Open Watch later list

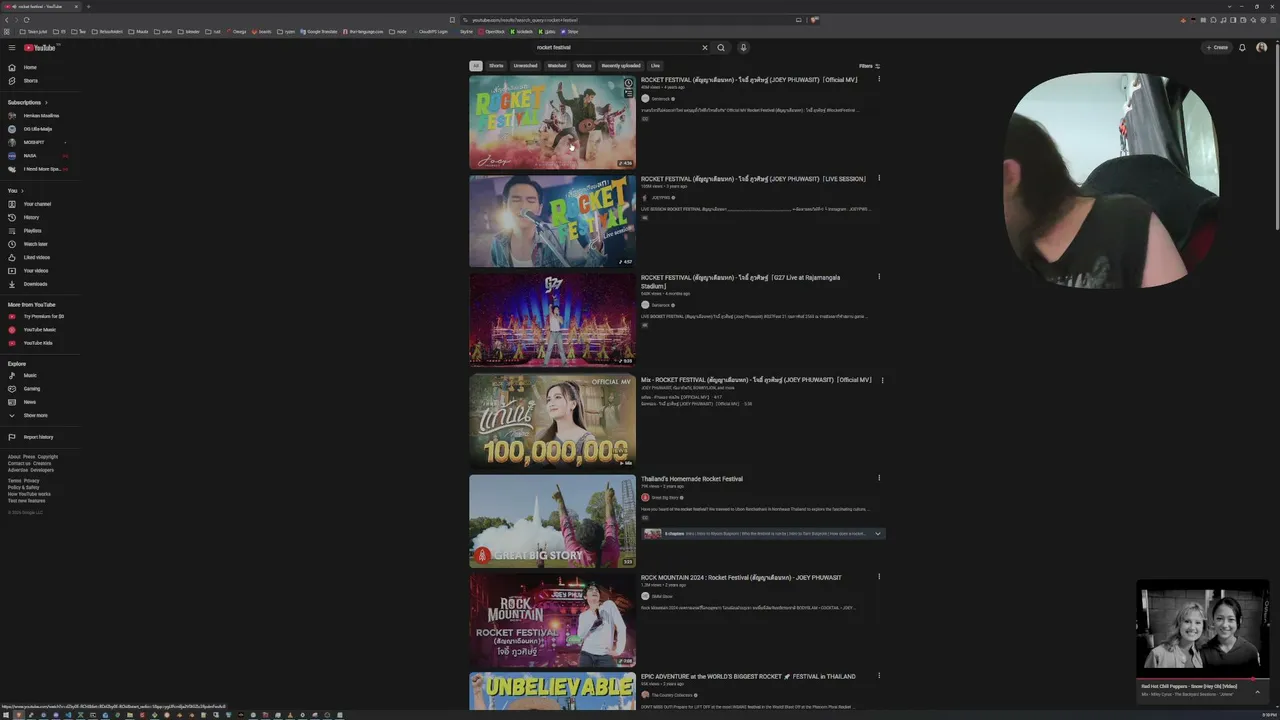coord(40,244)
